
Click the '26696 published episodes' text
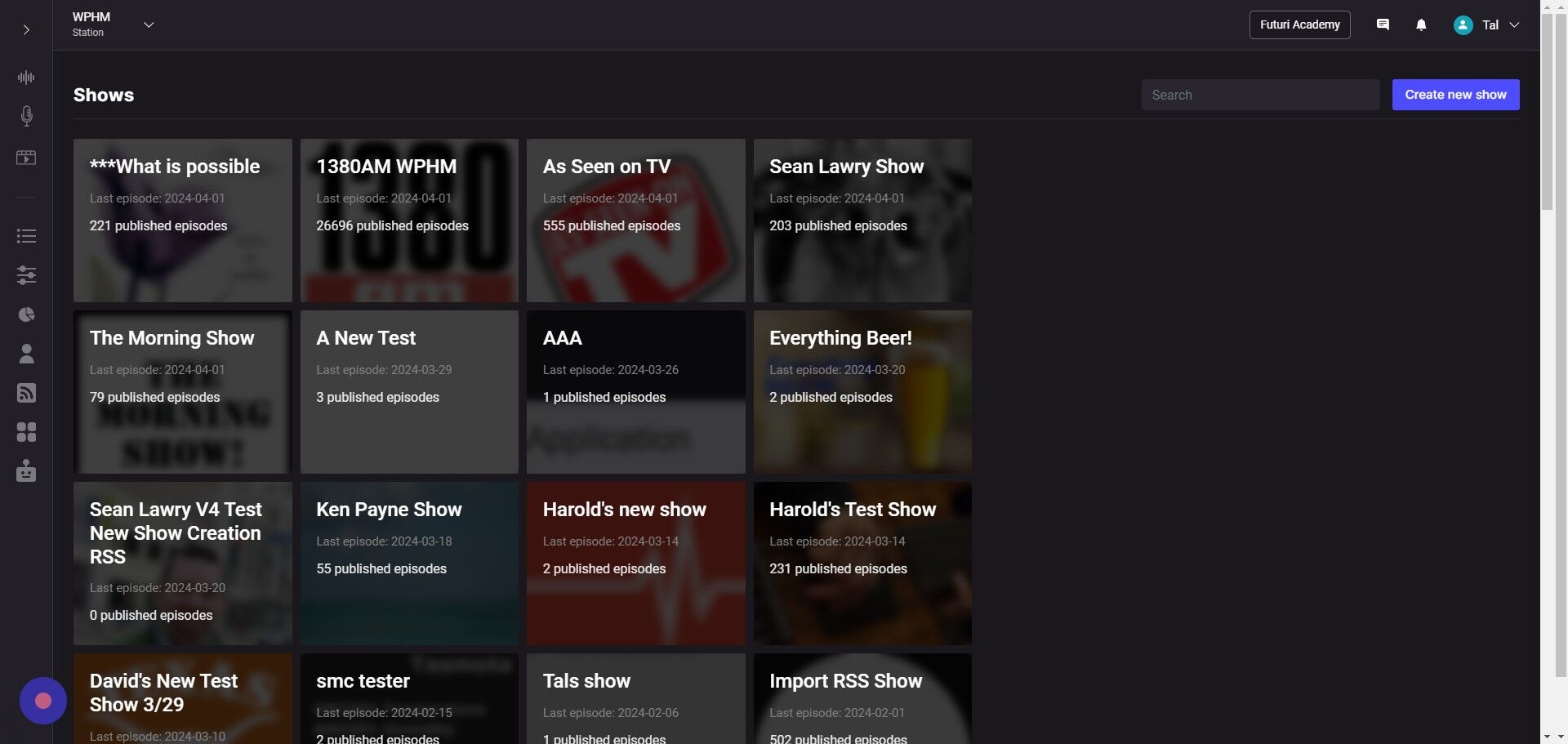(x=392, y=225)
